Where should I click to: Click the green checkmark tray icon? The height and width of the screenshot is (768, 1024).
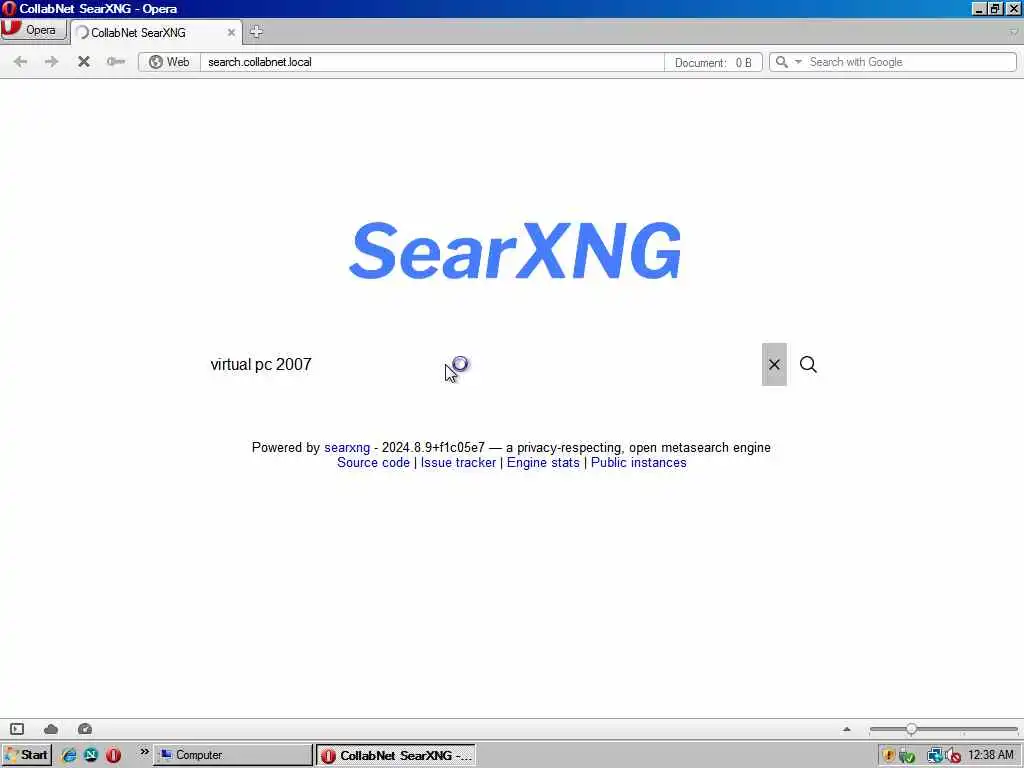click(x=906, y=756)
